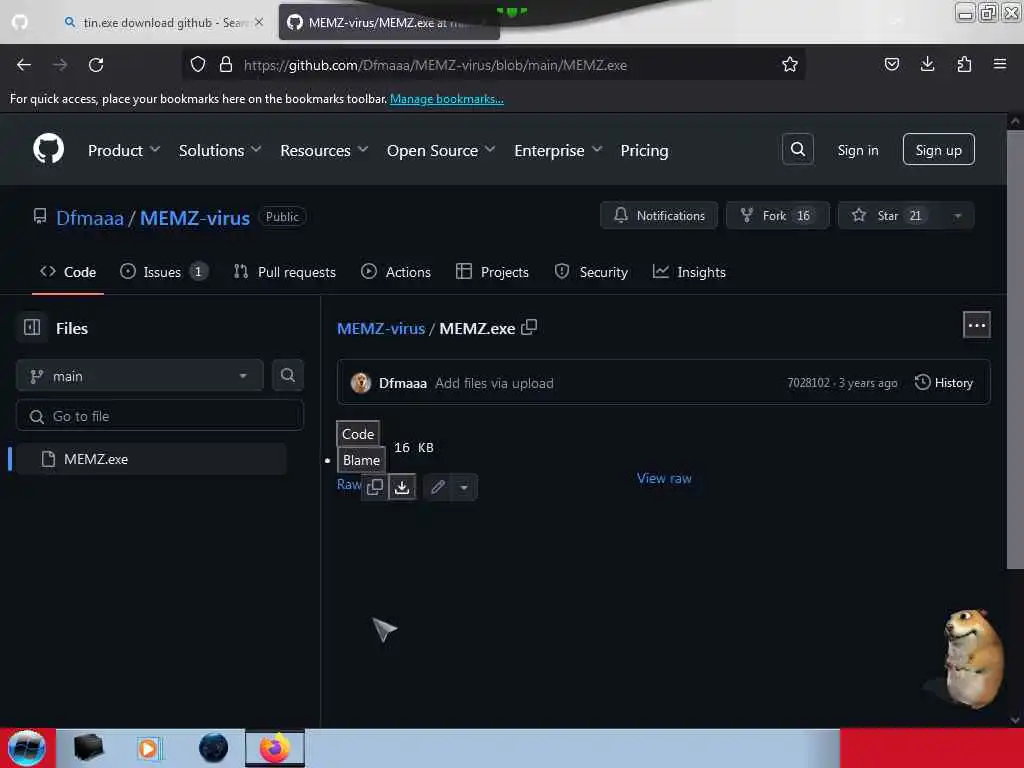Open the main branch selector dropdown

[x=140, y=376]
